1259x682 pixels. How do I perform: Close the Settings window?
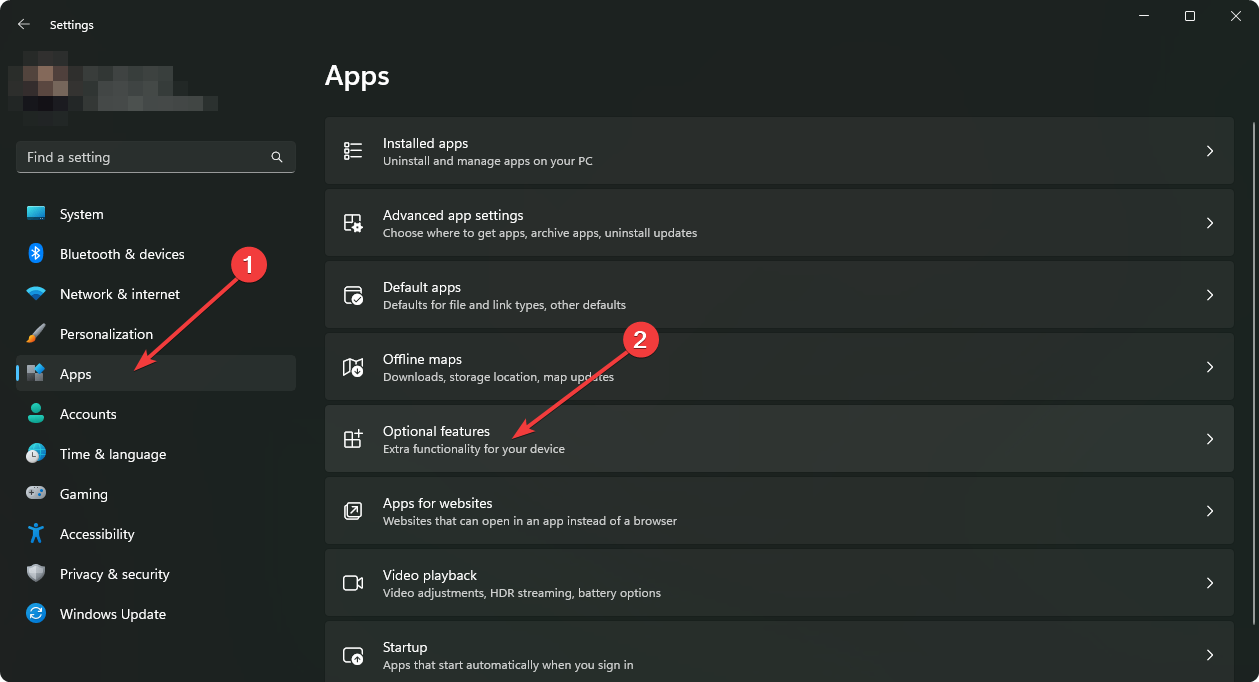point(1236,16)
